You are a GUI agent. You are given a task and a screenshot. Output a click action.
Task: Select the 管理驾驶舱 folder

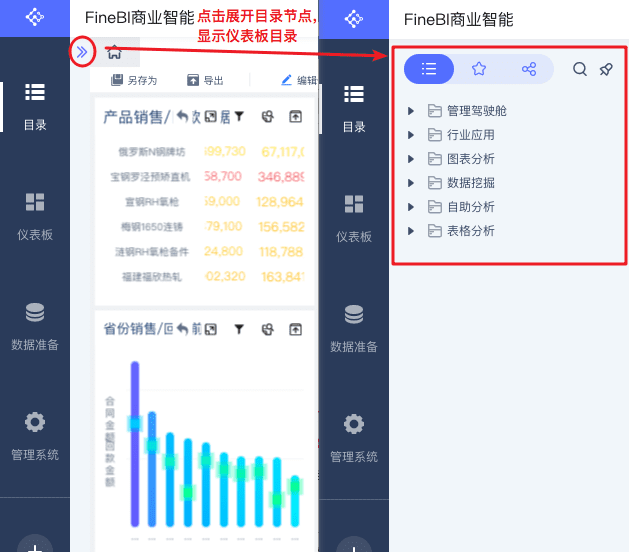tap(467, 111)
